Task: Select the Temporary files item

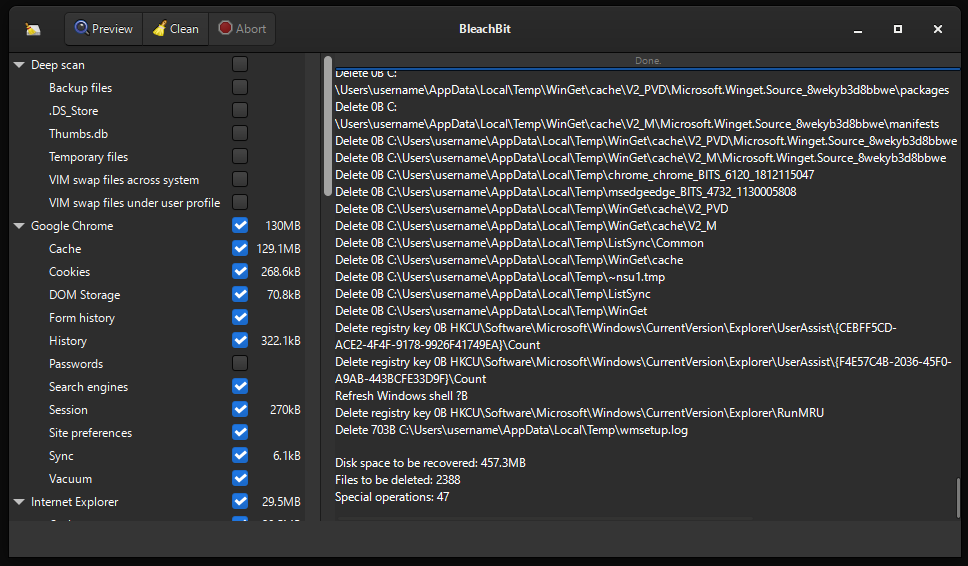Action: point(88,157)
